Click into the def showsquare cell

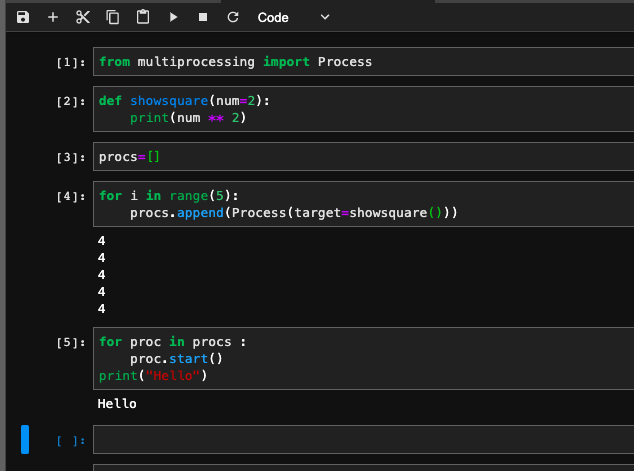pos(363,109)
